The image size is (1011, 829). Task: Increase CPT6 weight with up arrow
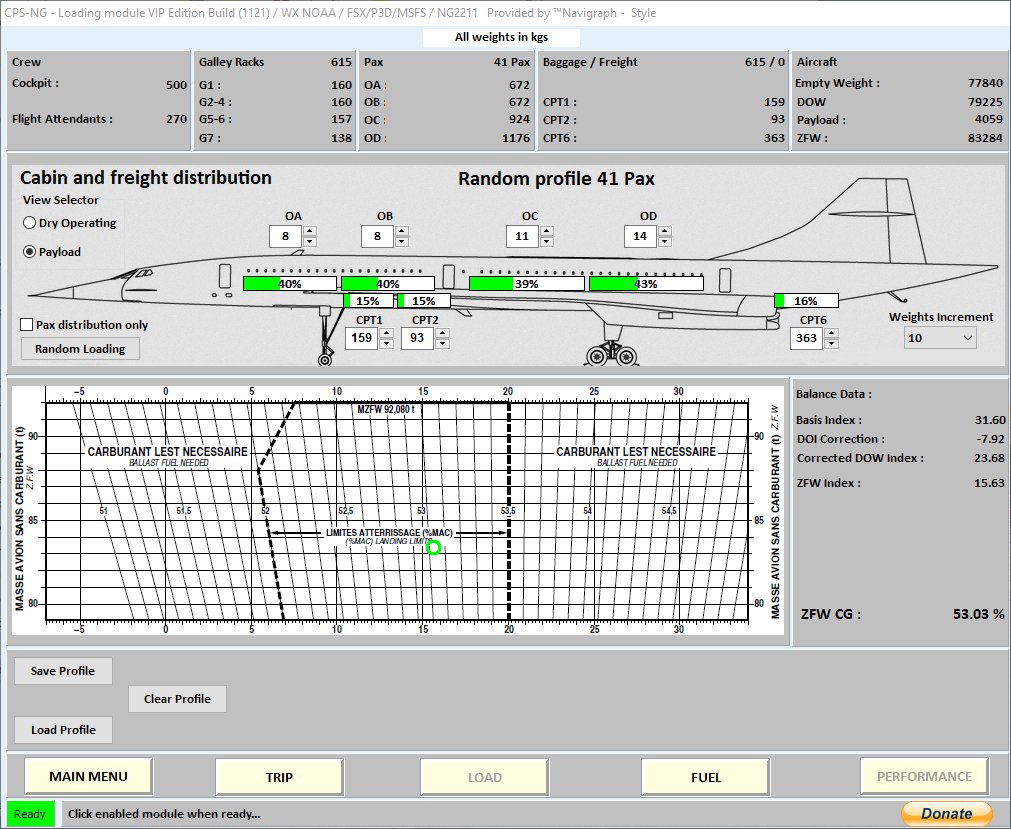coord(826,333)
